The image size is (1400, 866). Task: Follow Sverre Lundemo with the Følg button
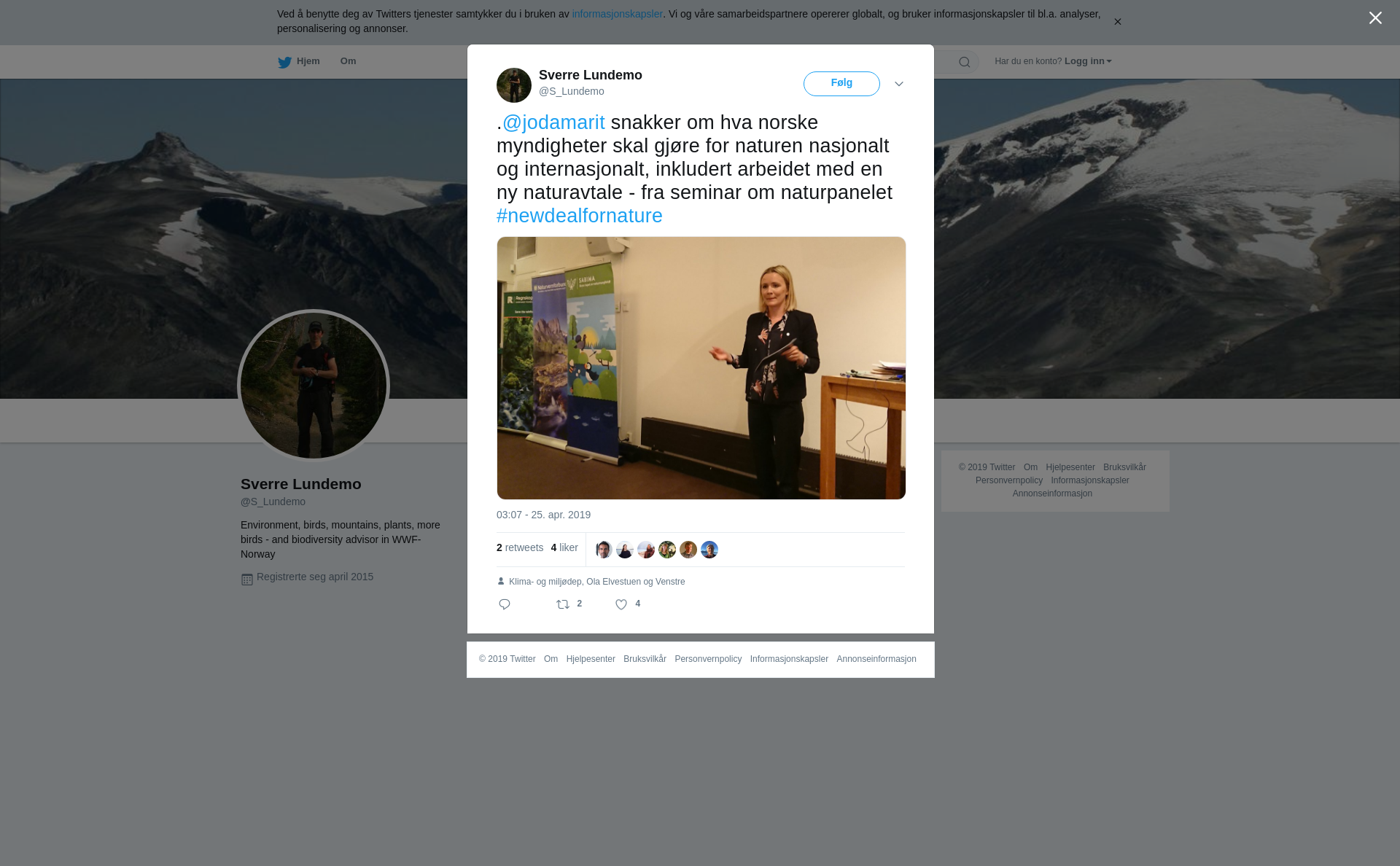coord(841,84)
